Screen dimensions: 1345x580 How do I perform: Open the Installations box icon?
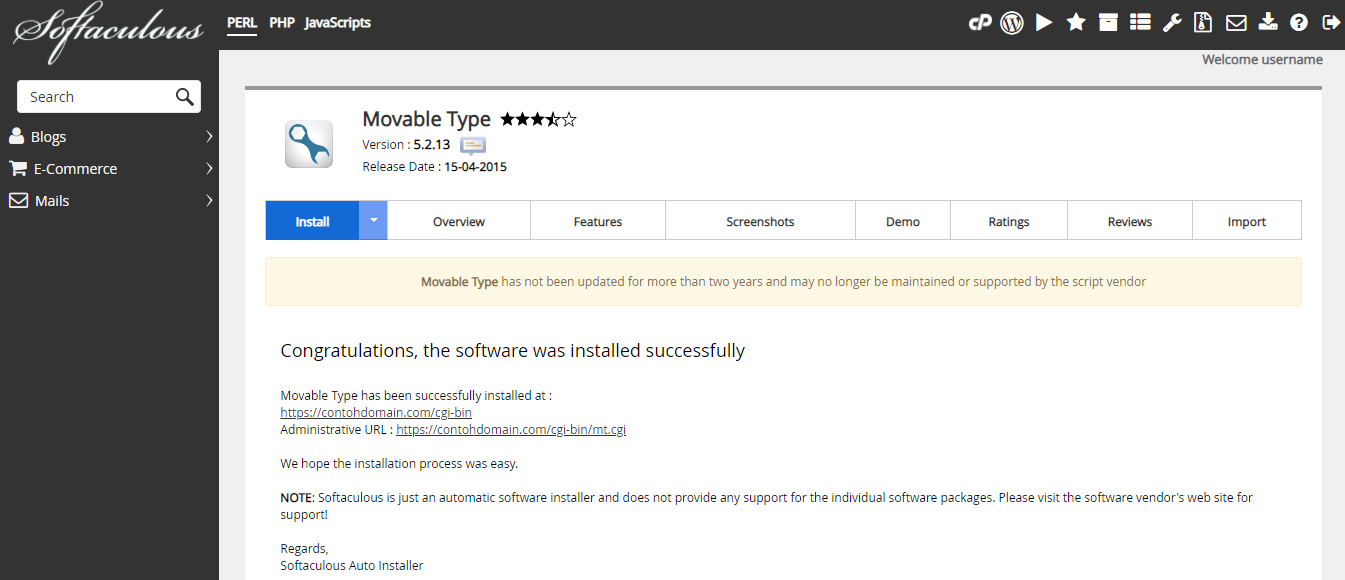click(x=1108, y=21)
